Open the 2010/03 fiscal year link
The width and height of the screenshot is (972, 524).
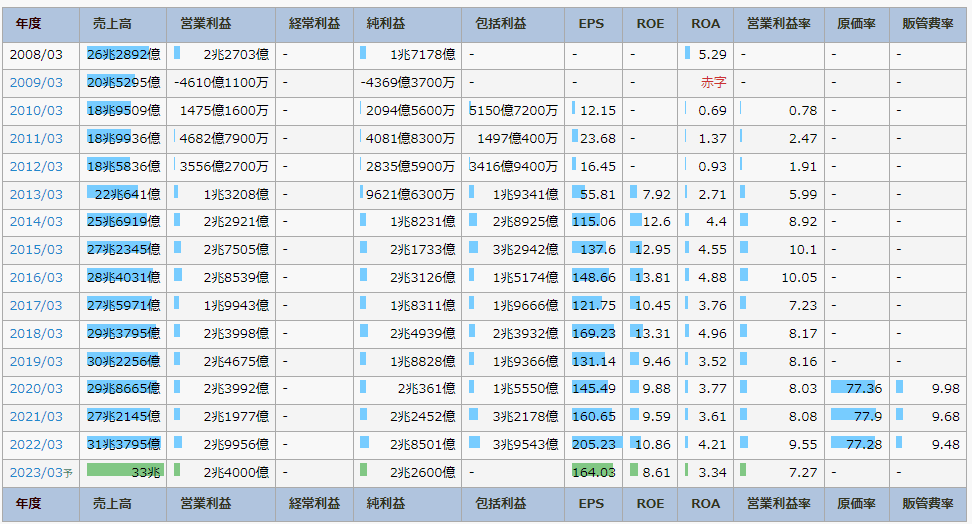(36, 110)
